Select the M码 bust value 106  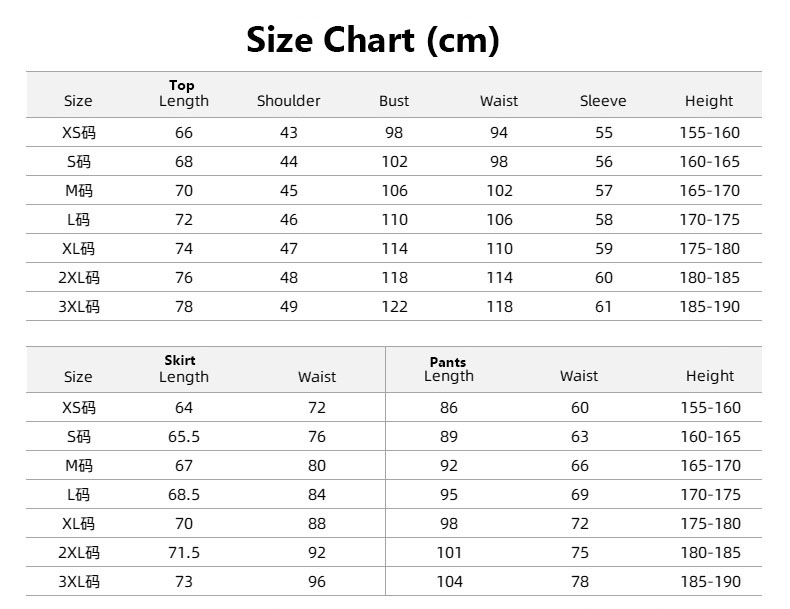(x=394, y=191)
